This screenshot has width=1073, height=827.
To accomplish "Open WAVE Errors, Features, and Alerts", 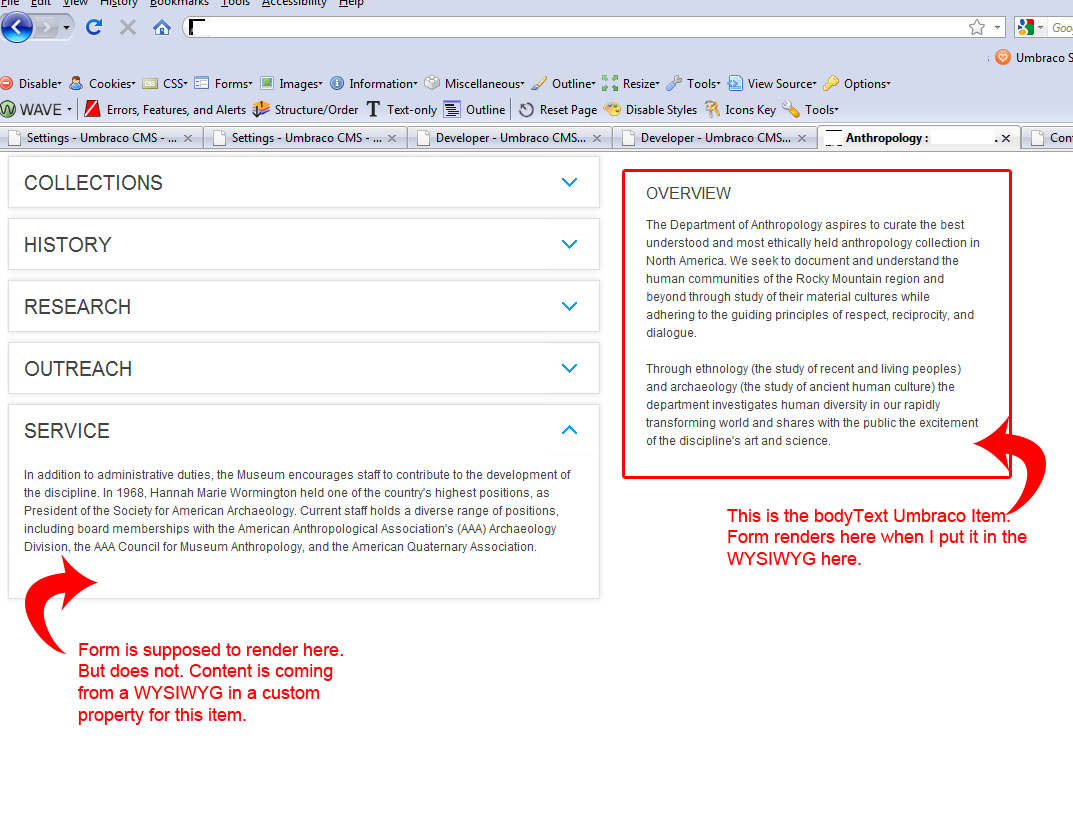I will 166,110.
